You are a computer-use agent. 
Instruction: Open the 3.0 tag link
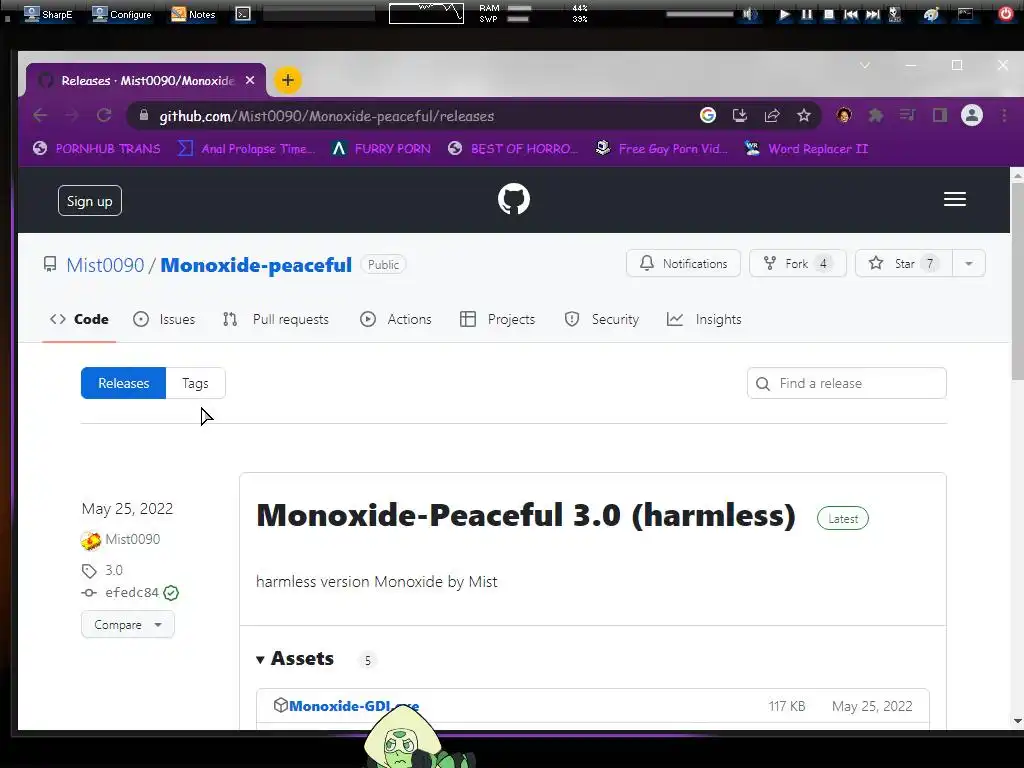114,570
